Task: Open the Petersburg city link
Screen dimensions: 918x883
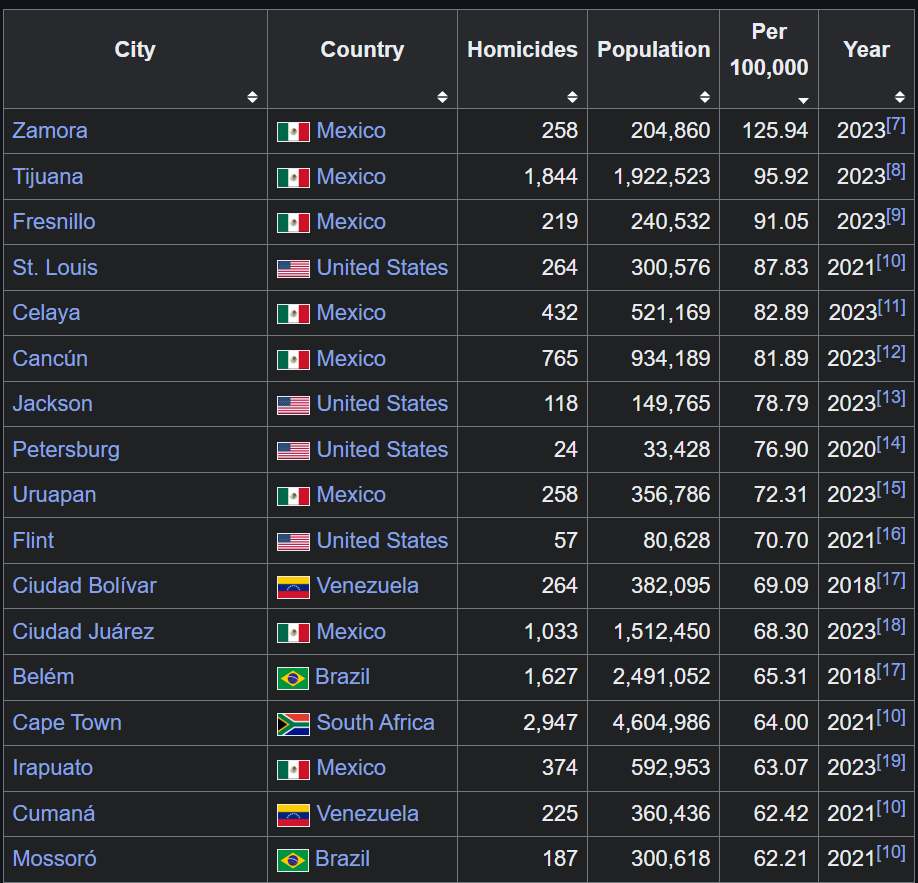Action: [x=66, y=450]
